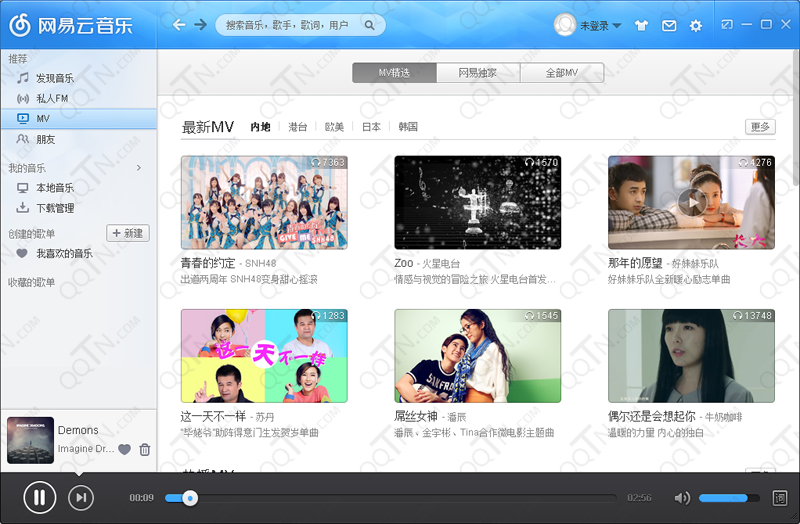The width and height of the screenshot is (800, 524).
Task: Click the 更多 button for latest MVs
Action: pyautogui.click(x=760, y=127)
